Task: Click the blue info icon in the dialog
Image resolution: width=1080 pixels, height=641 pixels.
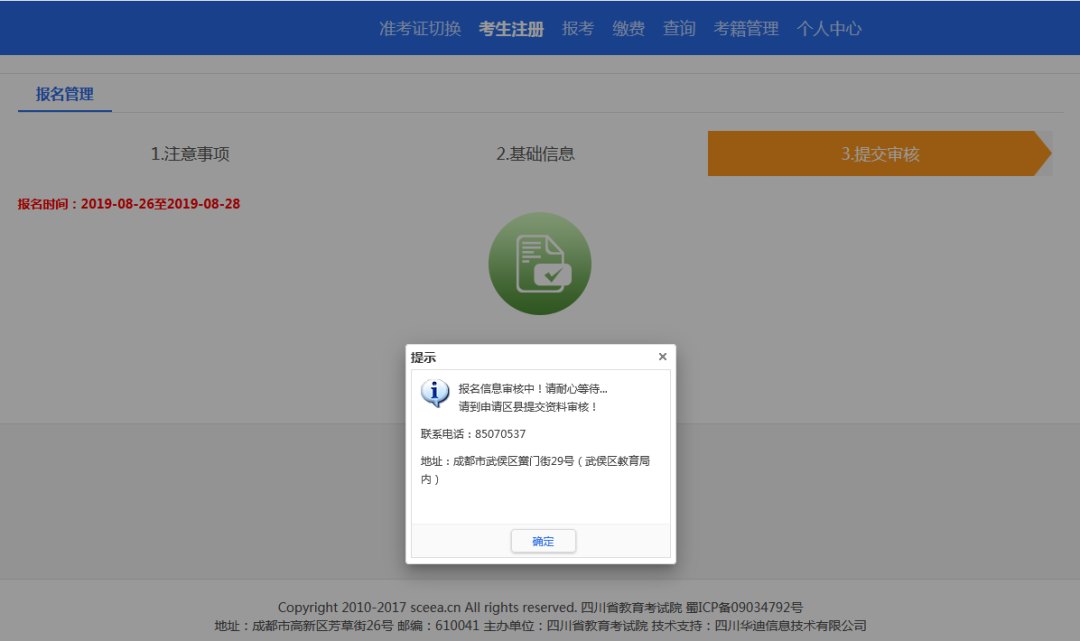Action: point(435,392)
